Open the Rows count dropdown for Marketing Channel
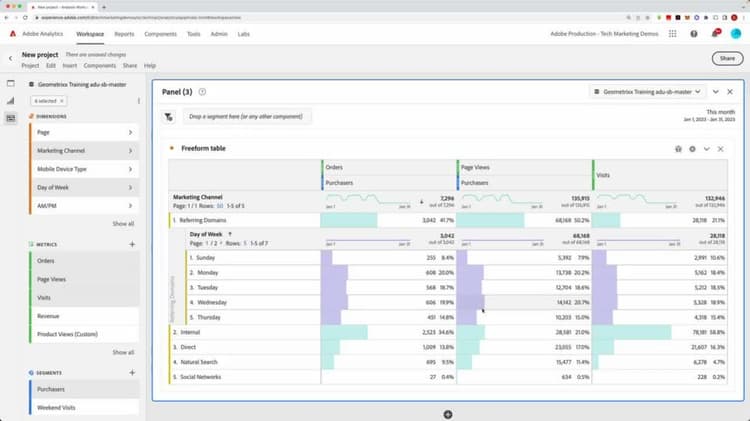Image resolution: width=750 pixels, height=421 pixels. tap(220, 206)
